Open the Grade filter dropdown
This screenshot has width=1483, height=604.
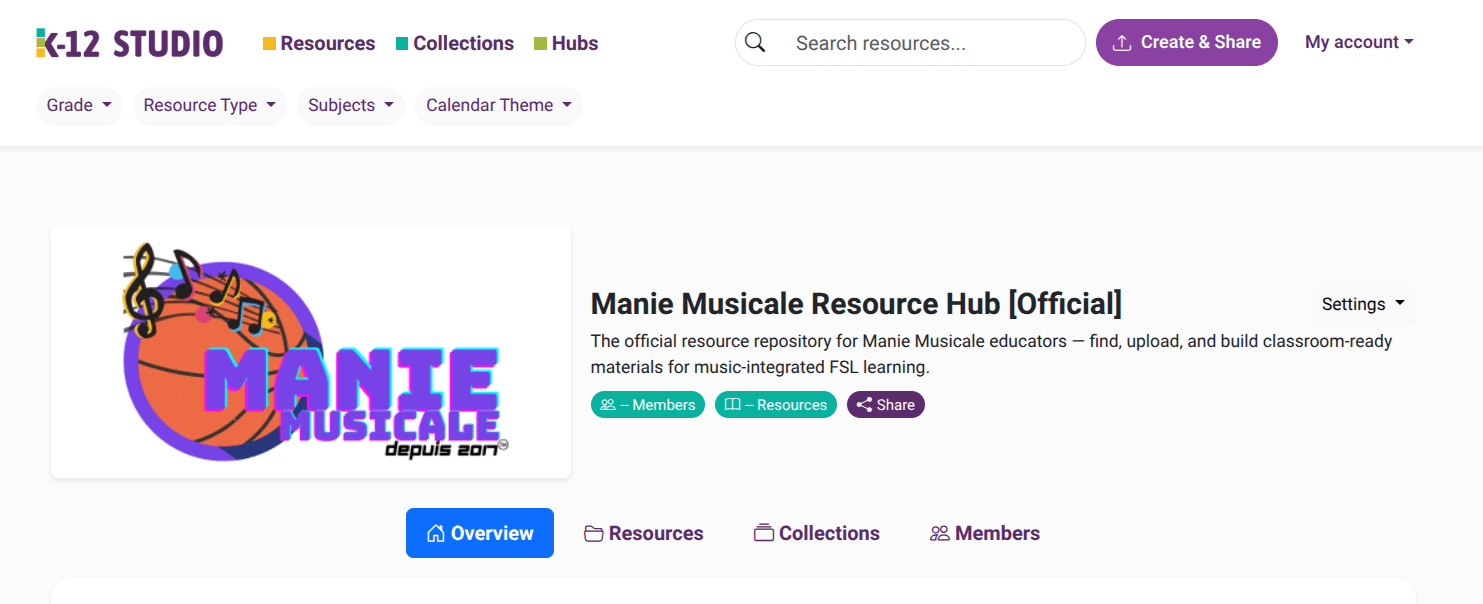pos(79,105)
